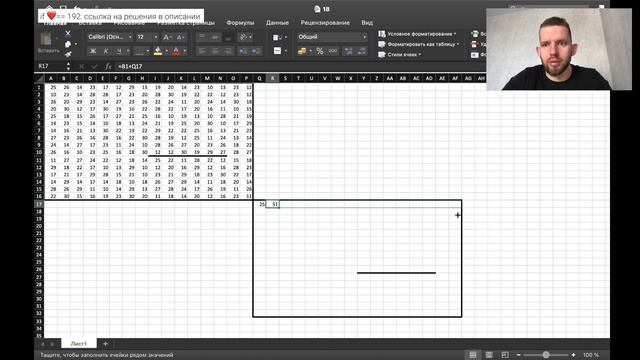Zoom in with the plus button
Image resolution: width=640 pixels, height=360 pixels.
[x=573, y=355]
